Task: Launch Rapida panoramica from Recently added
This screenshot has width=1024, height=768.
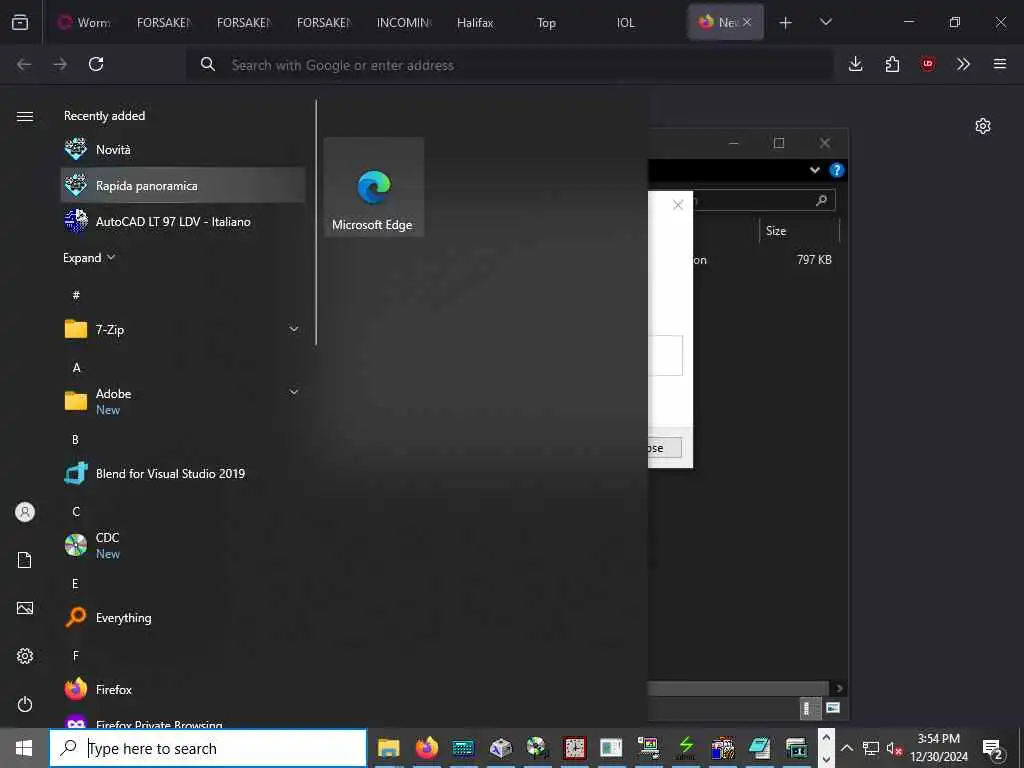Action: (x=183, y=185)
